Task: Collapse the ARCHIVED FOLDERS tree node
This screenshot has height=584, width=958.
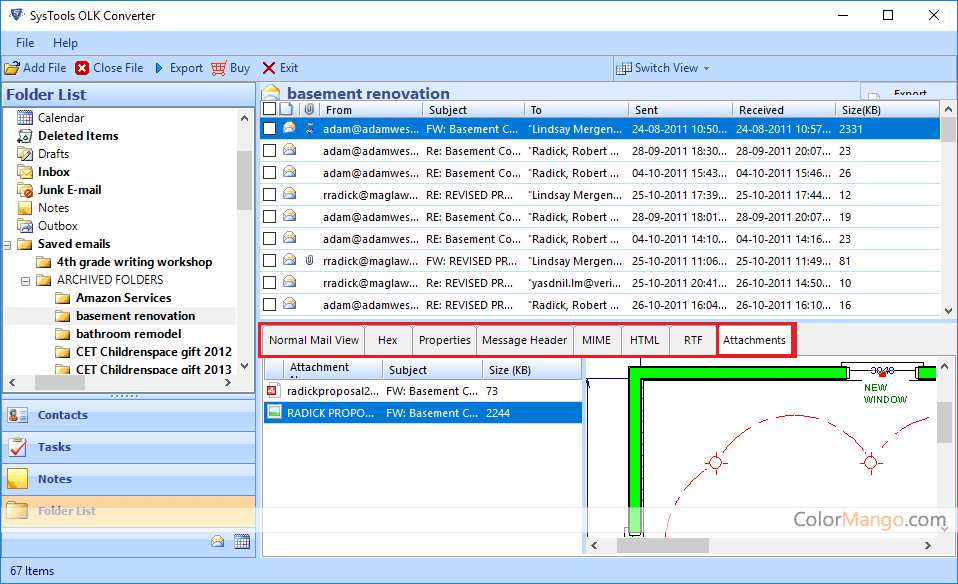Action: (x=26, y=280)
